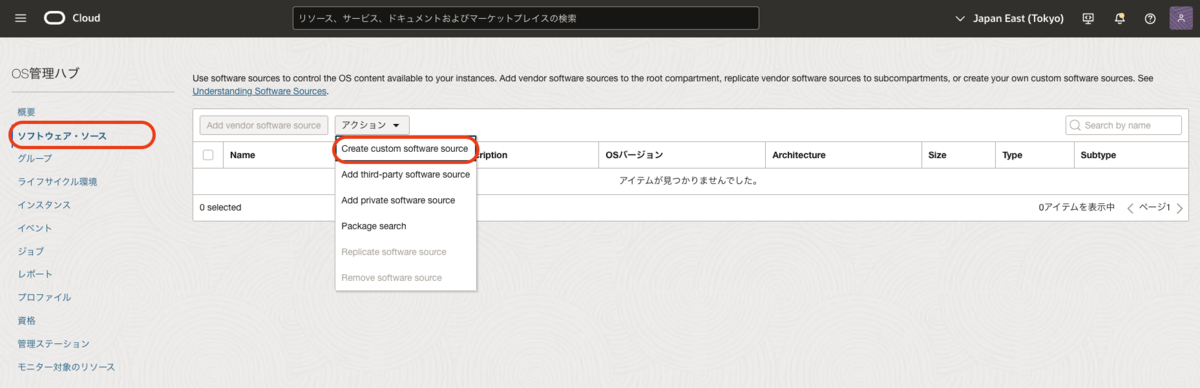This screenshot has height=388, width=1200.
Task: Click the disabled Replicate software source entry
Action: pos(405,252)
